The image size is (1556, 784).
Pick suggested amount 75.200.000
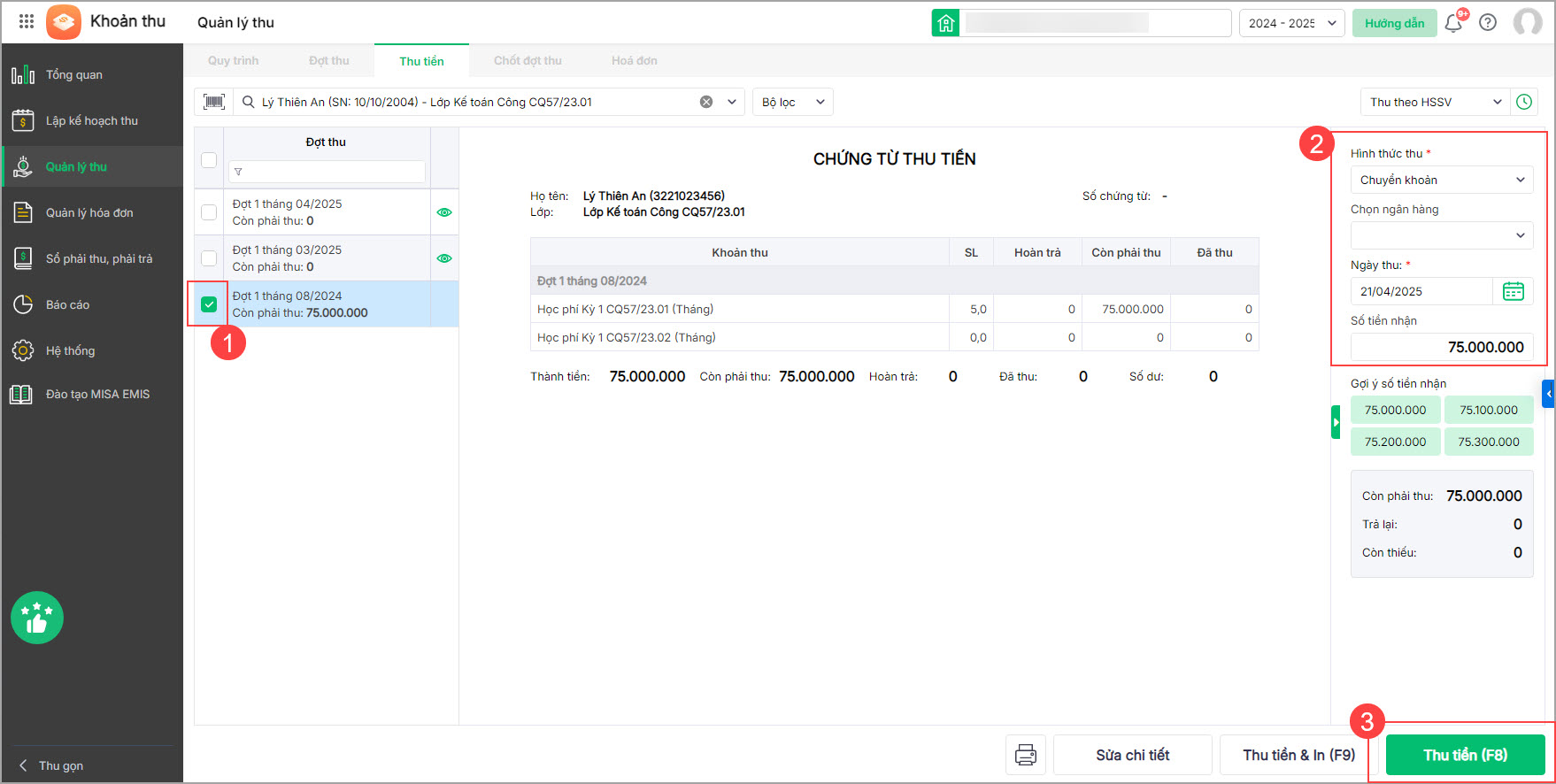click(x=1395, y=442)
